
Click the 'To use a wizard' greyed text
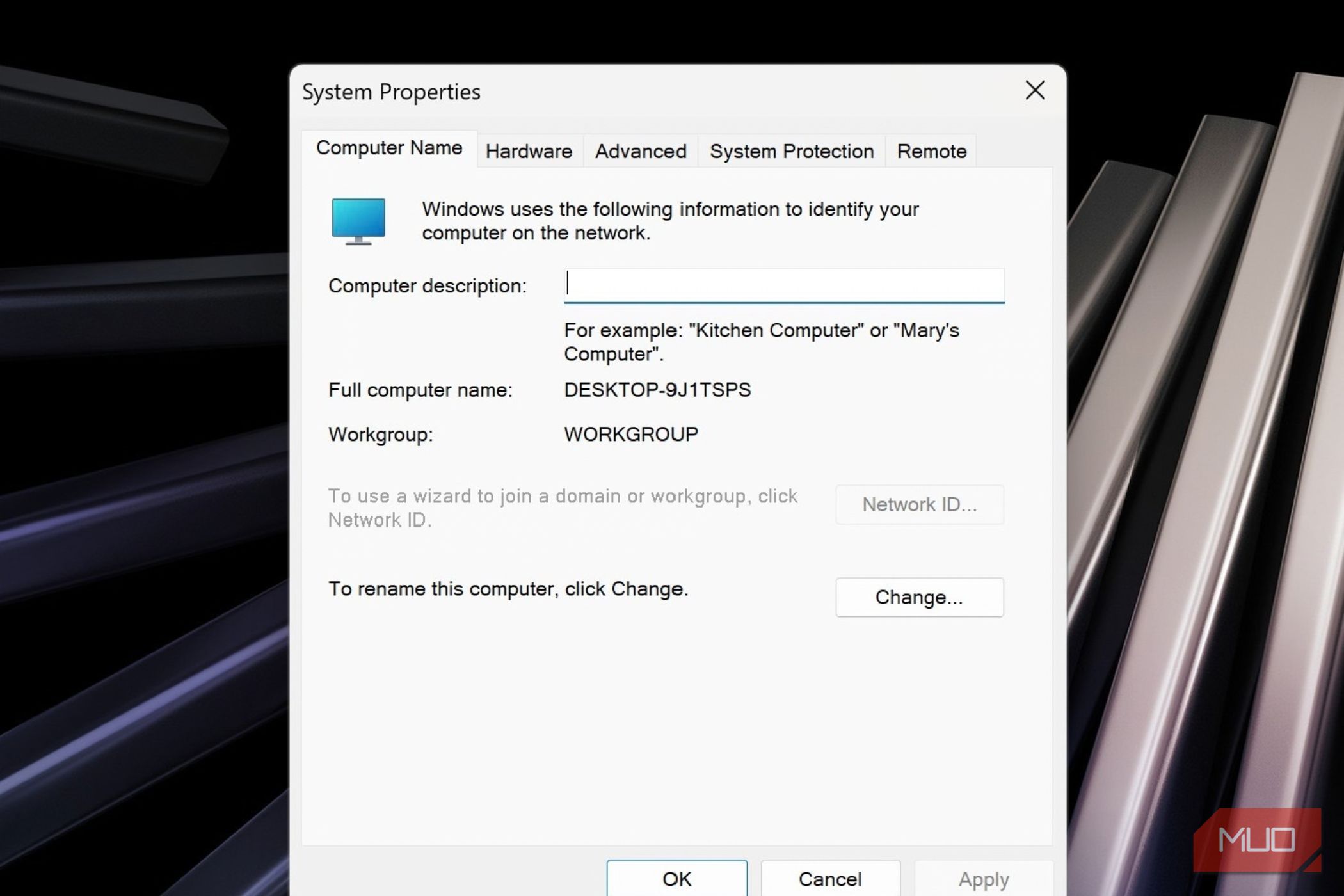[x=563, y=508]
